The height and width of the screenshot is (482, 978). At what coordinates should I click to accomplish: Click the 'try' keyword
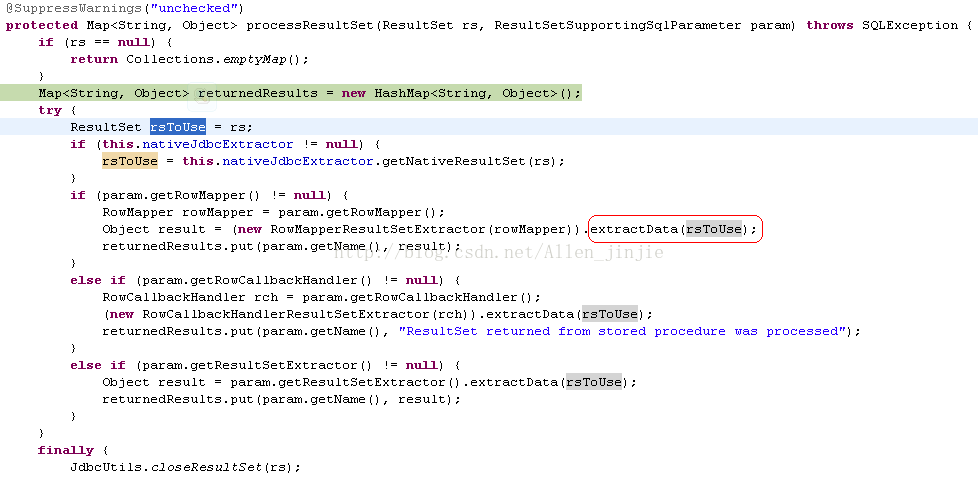click(50, 110)
